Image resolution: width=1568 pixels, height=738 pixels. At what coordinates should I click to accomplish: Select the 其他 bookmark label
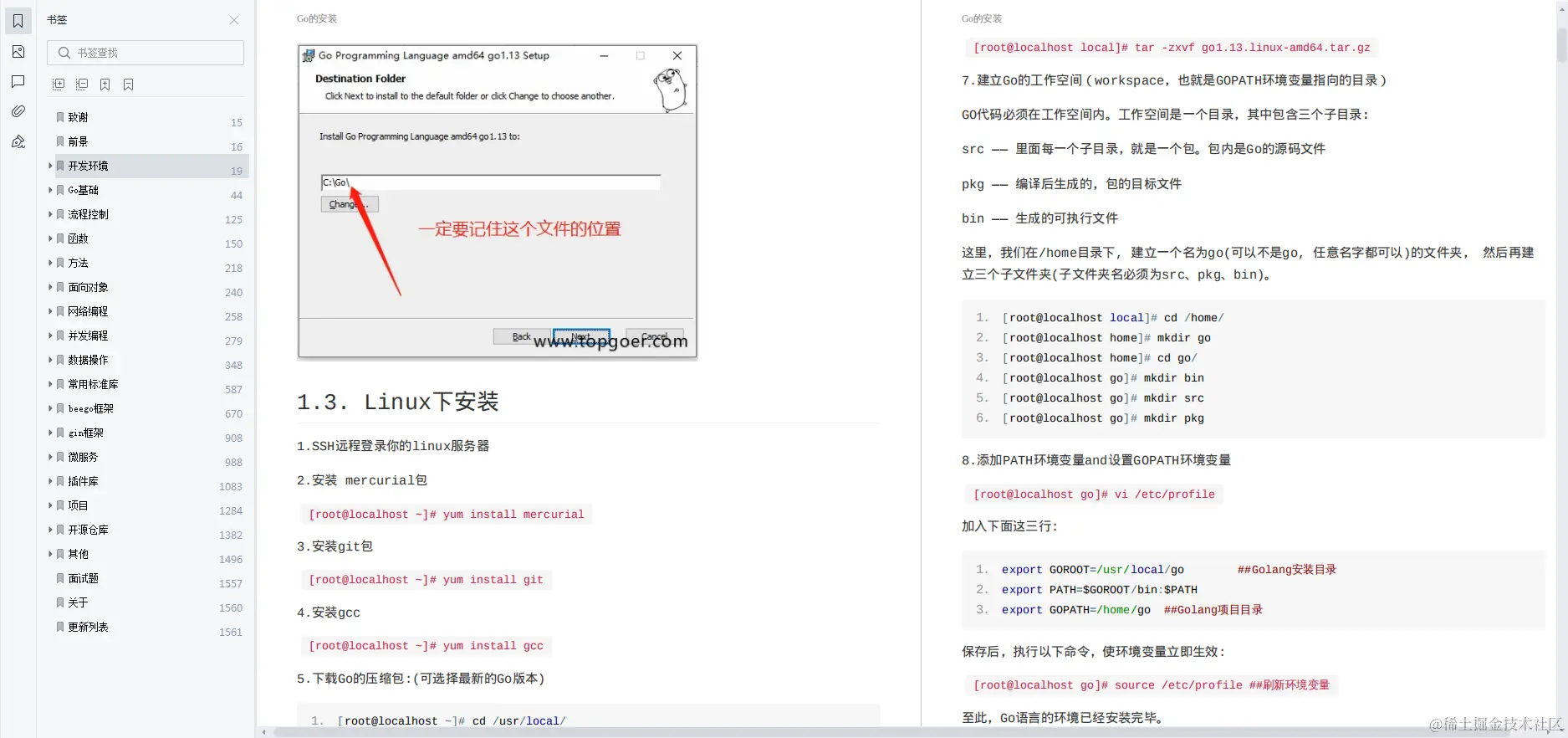click(78, 554)
